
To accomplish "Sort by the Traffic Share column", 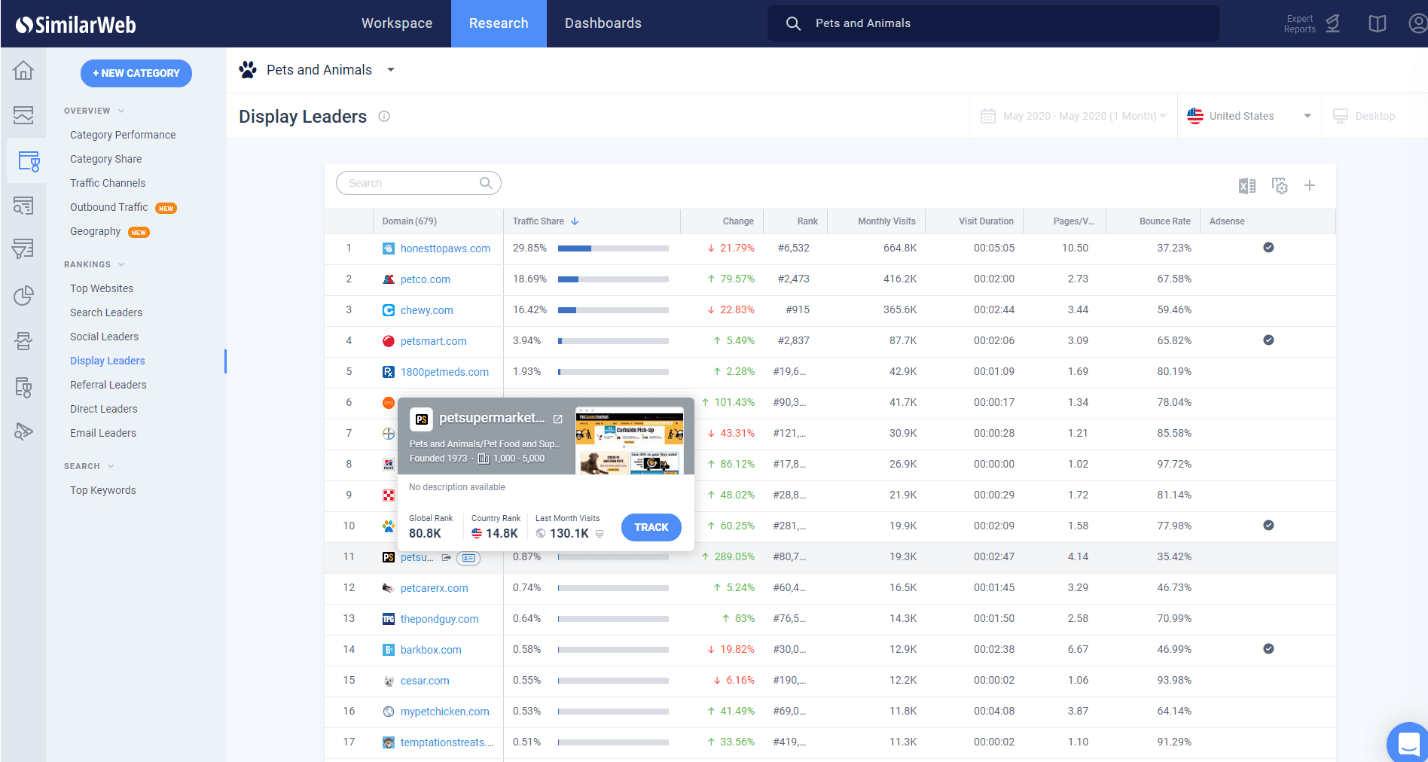I will [546, 221].
